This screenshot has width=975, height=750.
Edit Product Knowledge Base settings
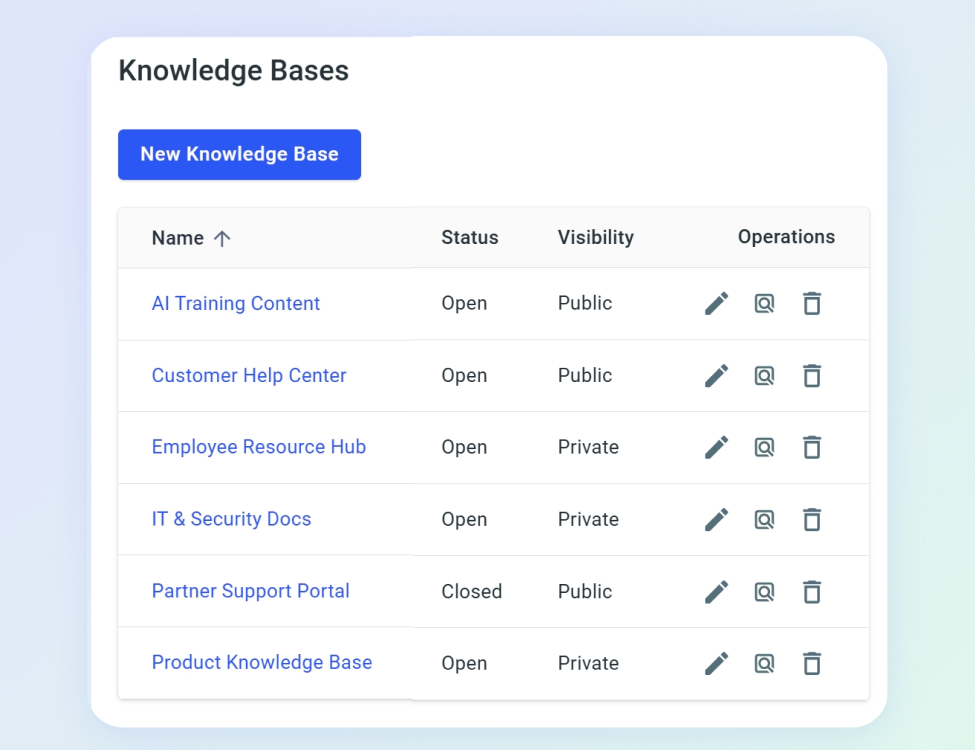click(716, 663)
